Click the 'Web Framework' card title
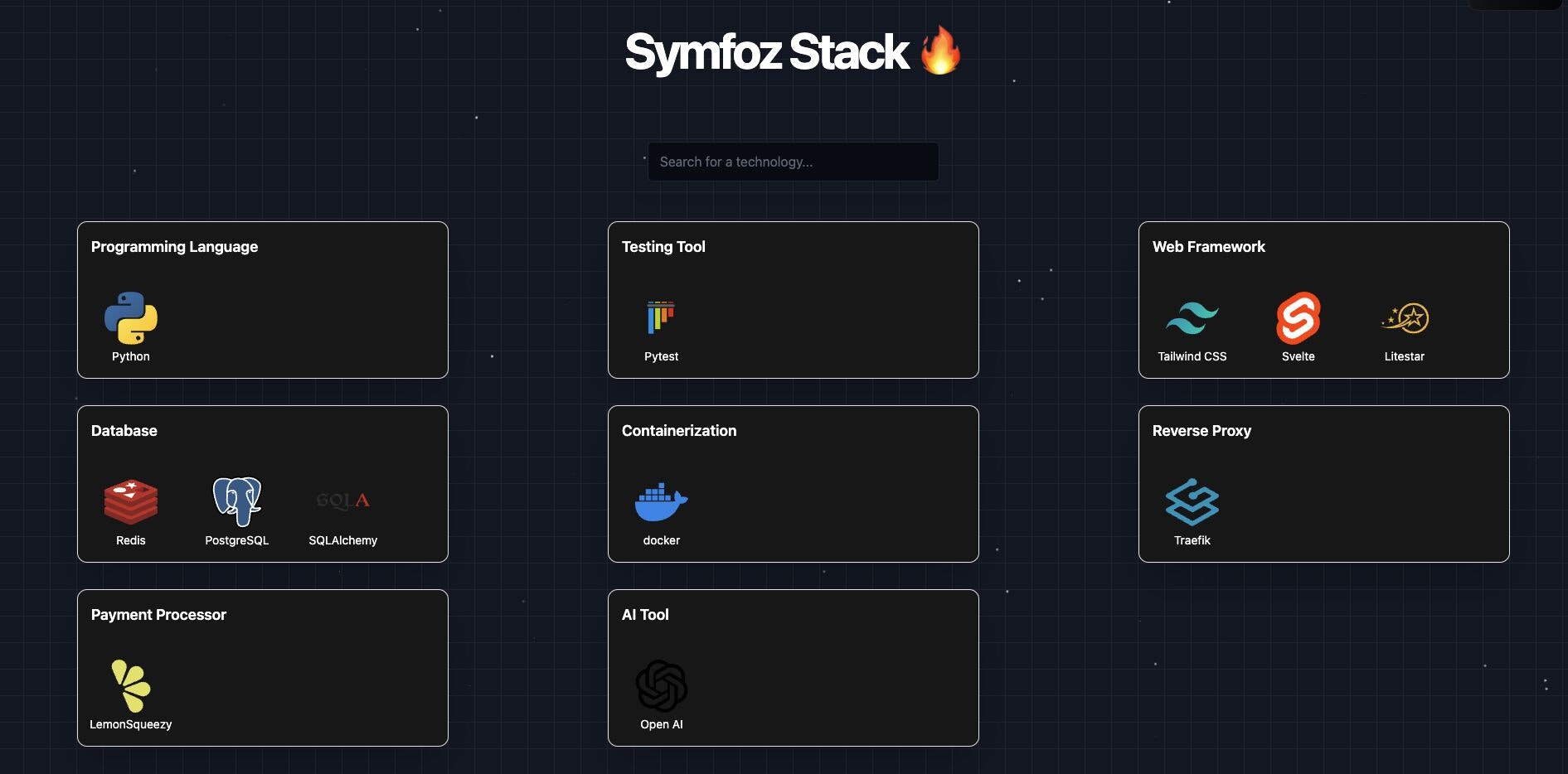Screen dimensions: 1568x774 1209,247
